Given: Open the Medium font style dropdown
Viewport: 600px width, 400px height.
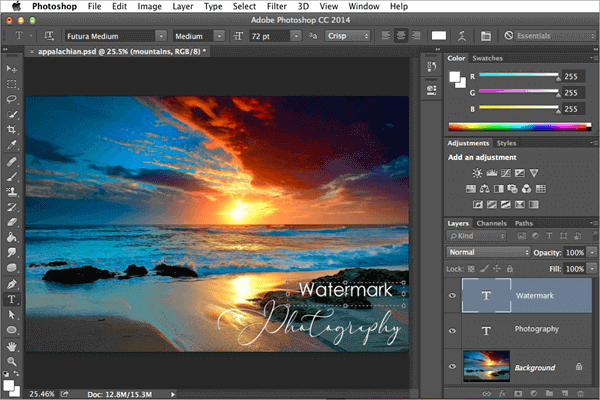Looking at the screenshot, I should tap(219, 36).
